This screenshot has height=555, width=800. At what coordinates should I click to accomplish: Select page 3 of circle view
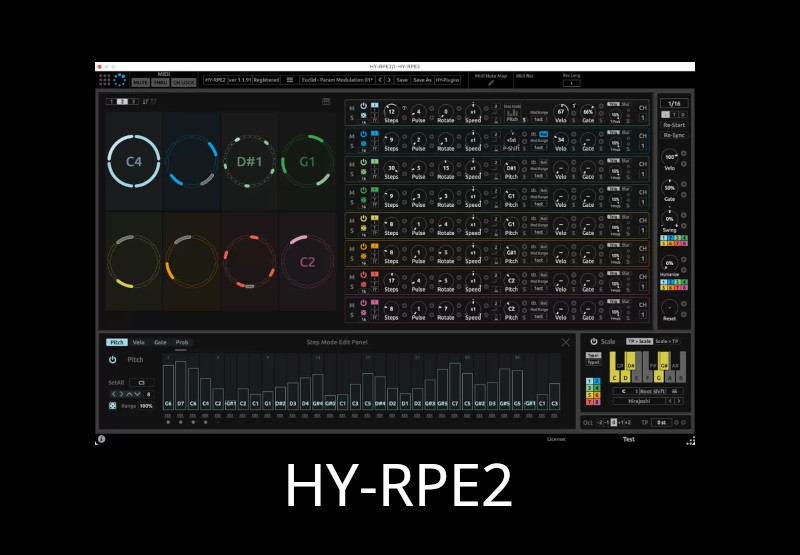pos(133,102)
